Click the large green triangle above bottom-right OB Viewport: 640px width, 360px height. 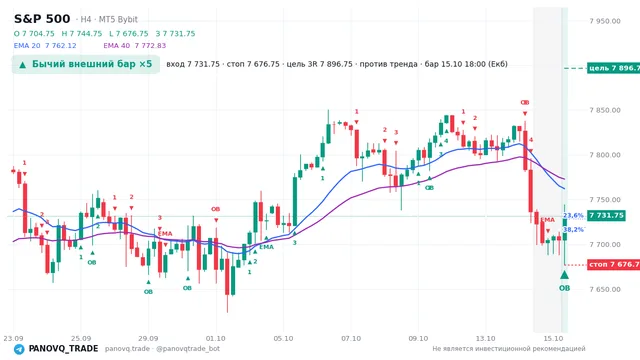click(x=564, y=274)
